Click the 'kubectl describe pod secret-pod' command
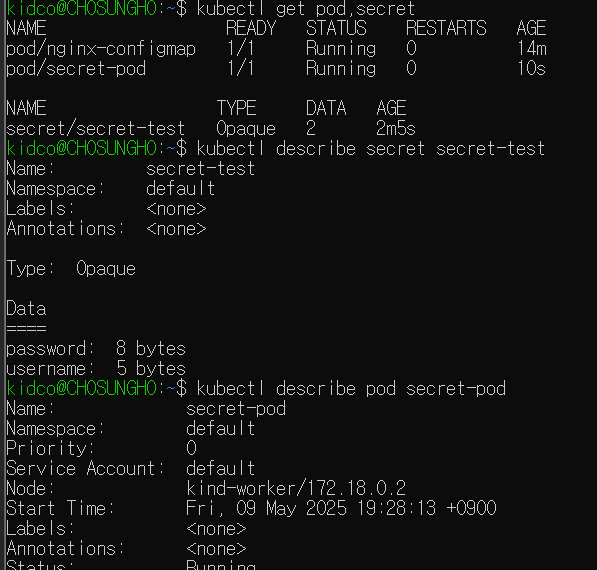This screenshot has height=570, width=597. 351,389
